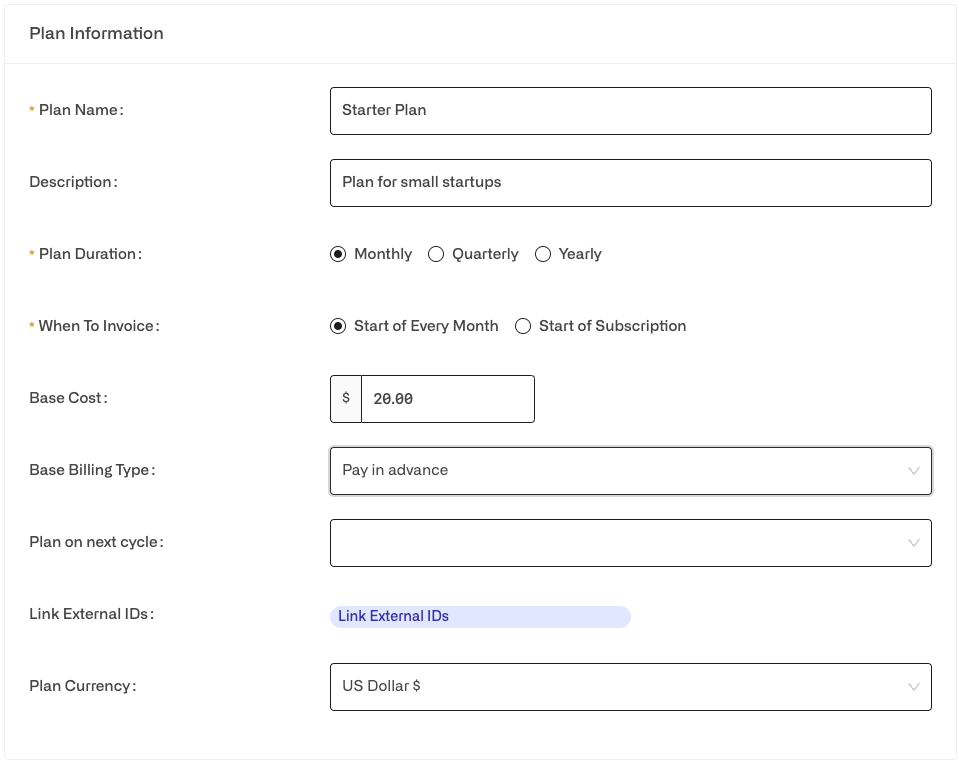Click the dollar sign prefix on Base Cost
This screenshot has height=763, width=959.
click(x=346, y=399)
